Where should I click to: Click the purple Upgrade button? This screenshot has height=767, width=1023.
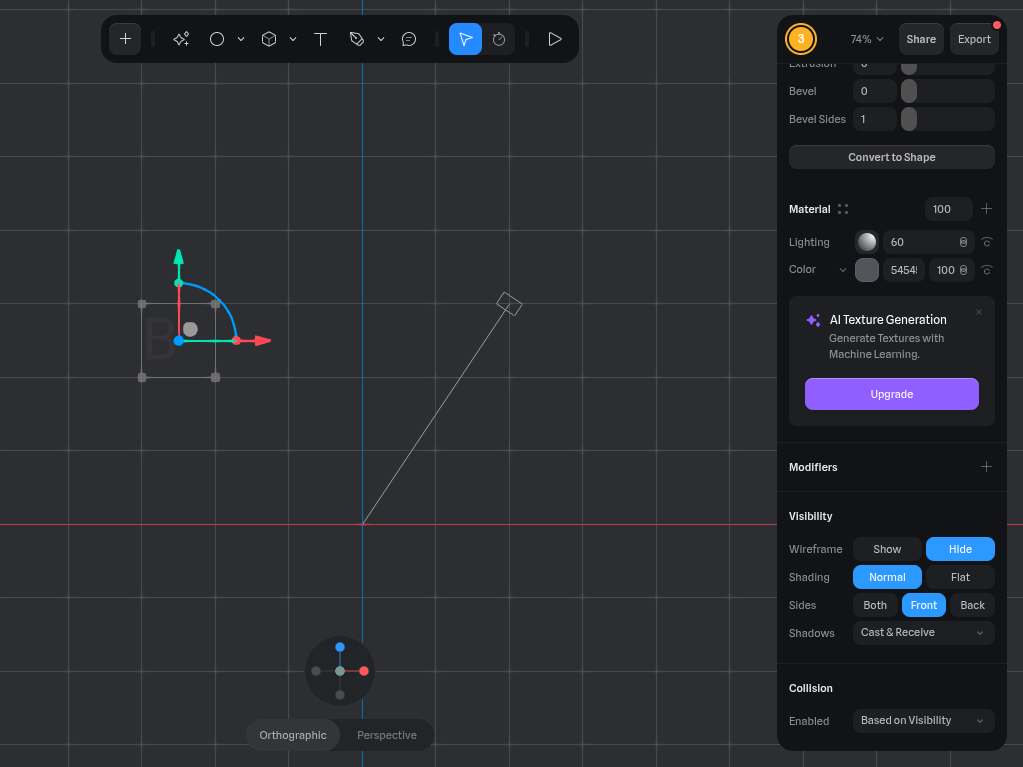pos(891,394)
